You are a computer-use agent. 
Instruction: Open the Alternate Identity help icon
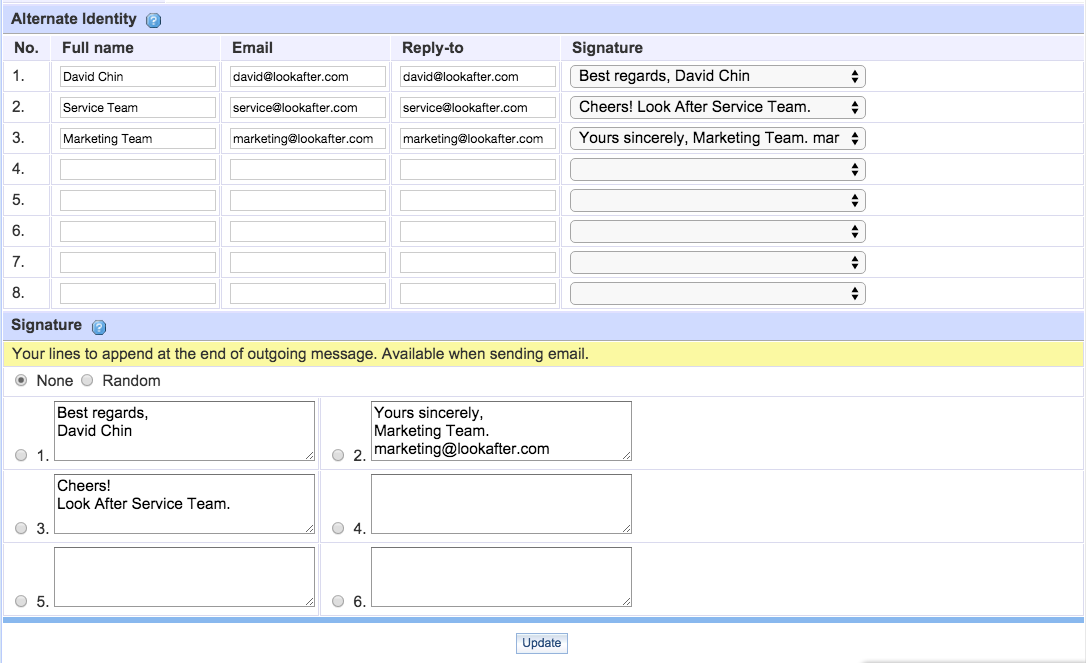pos(154,20)
